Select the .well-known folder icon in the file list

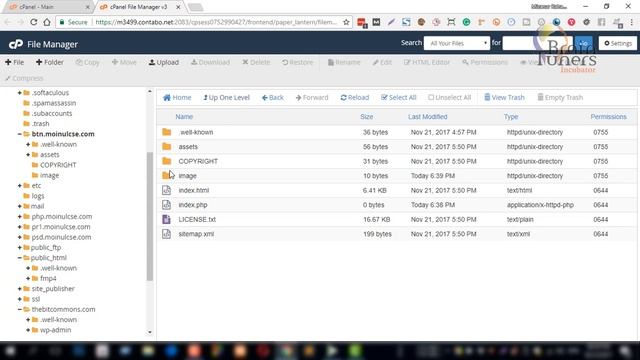tap(167, 132)
